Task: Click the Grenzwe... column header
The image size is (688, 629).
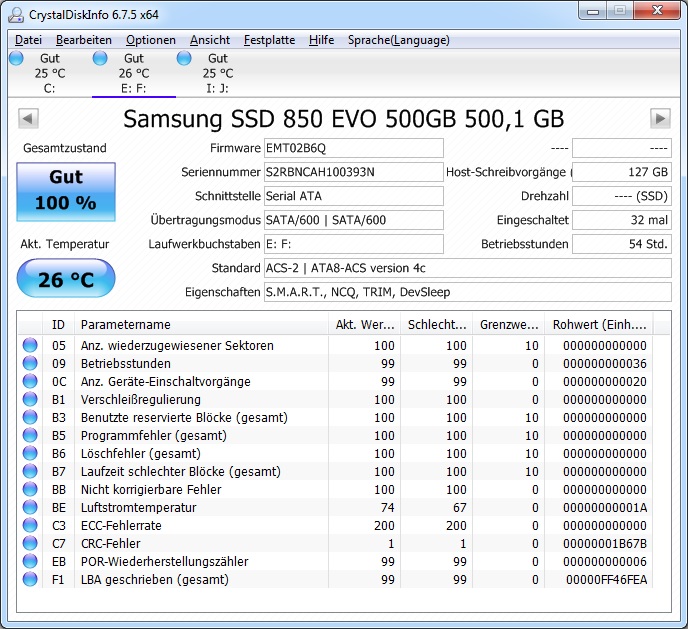Action: (x=509, y=325)
